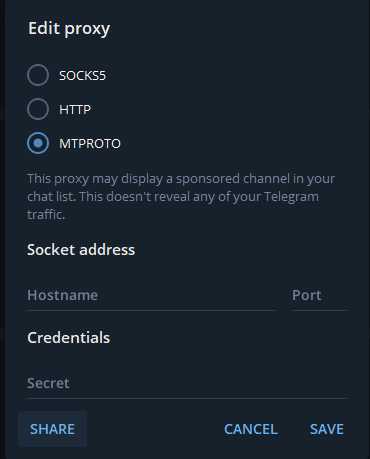Click the selected MTPROTO radio circle
The image size is (370, 459).
coord(38,143)
